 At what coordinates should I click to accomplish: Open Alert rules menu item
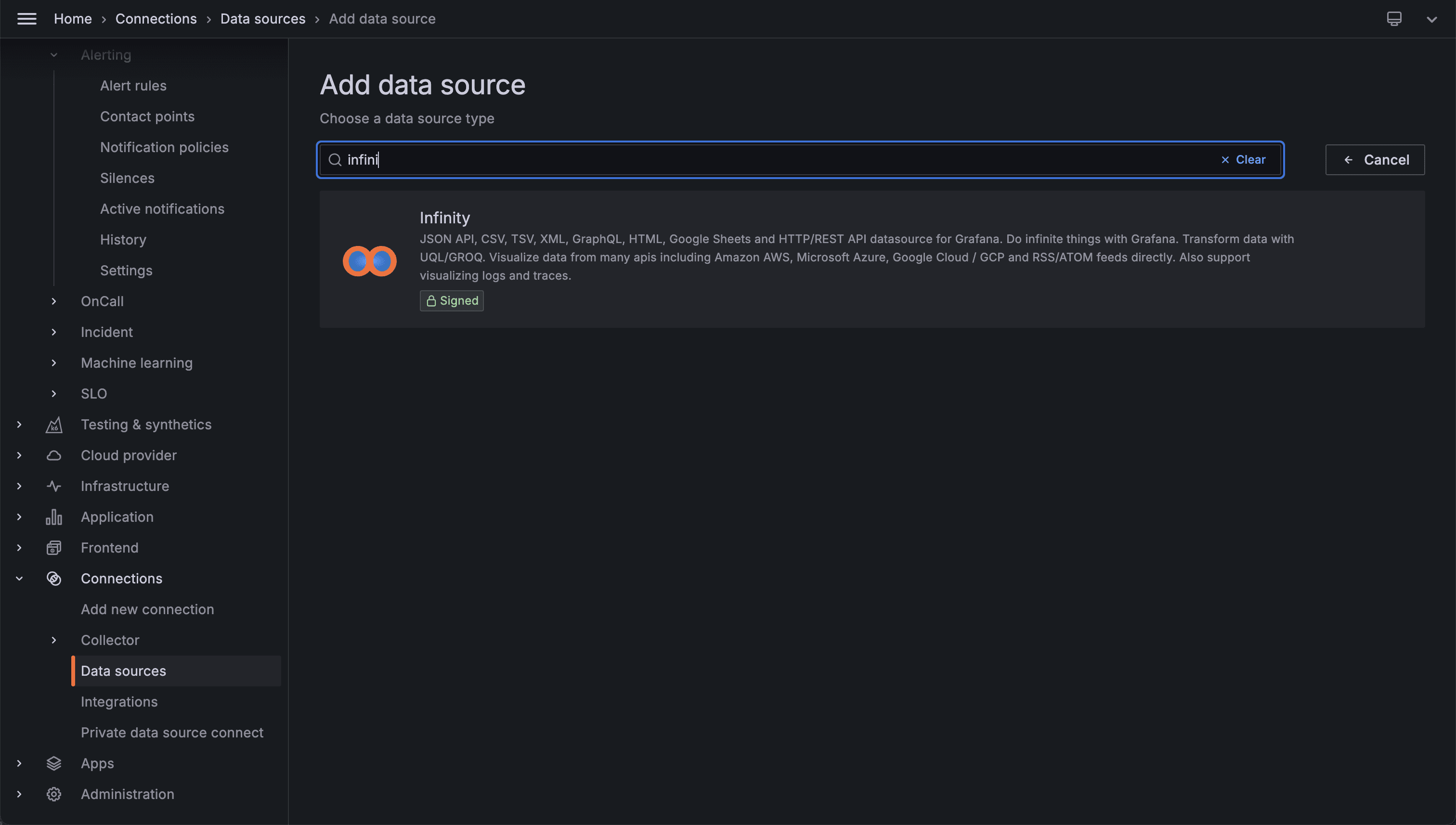pyautogui.click(x=133, y=86)
